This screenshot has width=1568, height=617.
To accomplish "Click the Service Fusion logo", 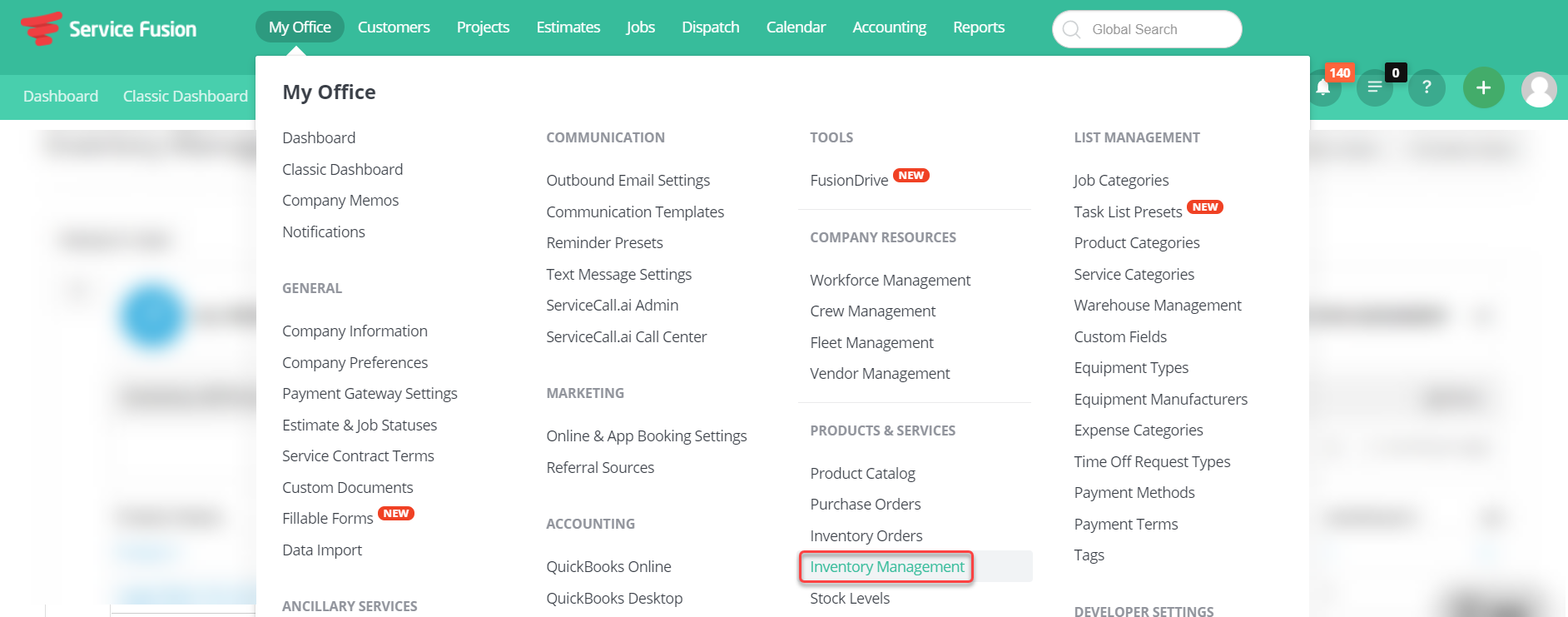I will point(109,28).
